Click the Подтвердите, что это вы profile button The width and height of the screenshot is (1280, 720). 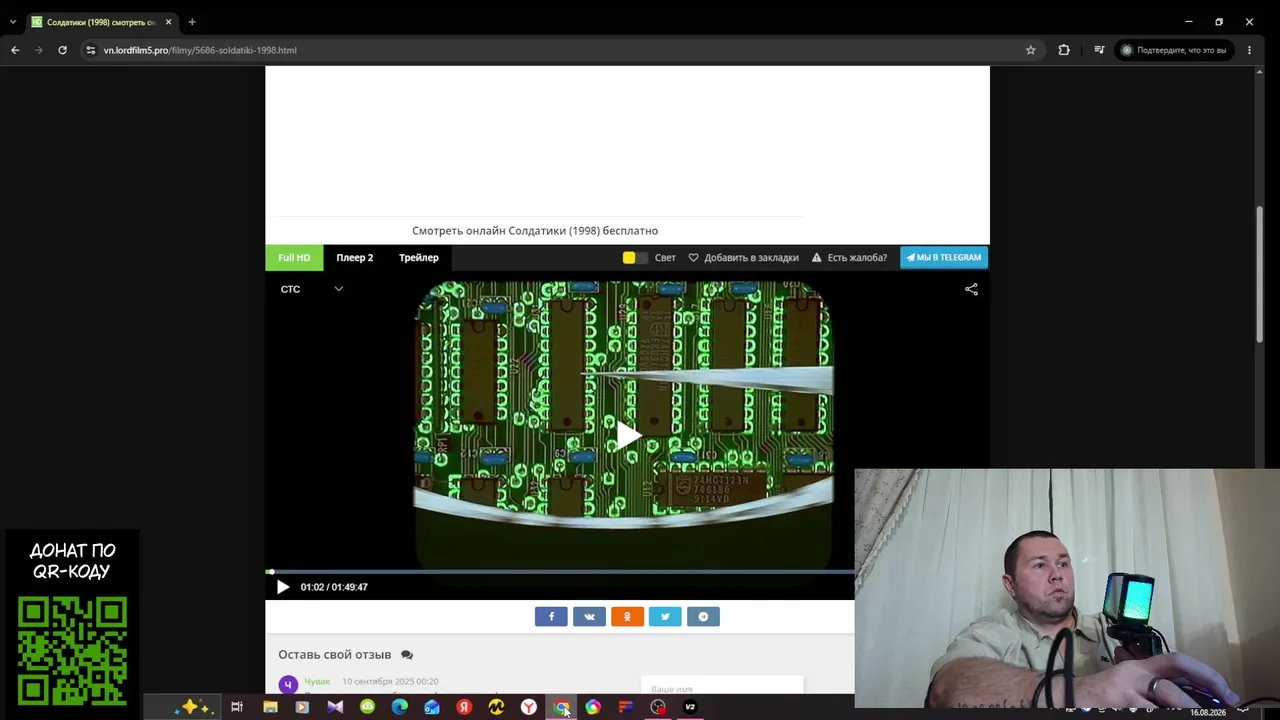tap(1174, 50)
